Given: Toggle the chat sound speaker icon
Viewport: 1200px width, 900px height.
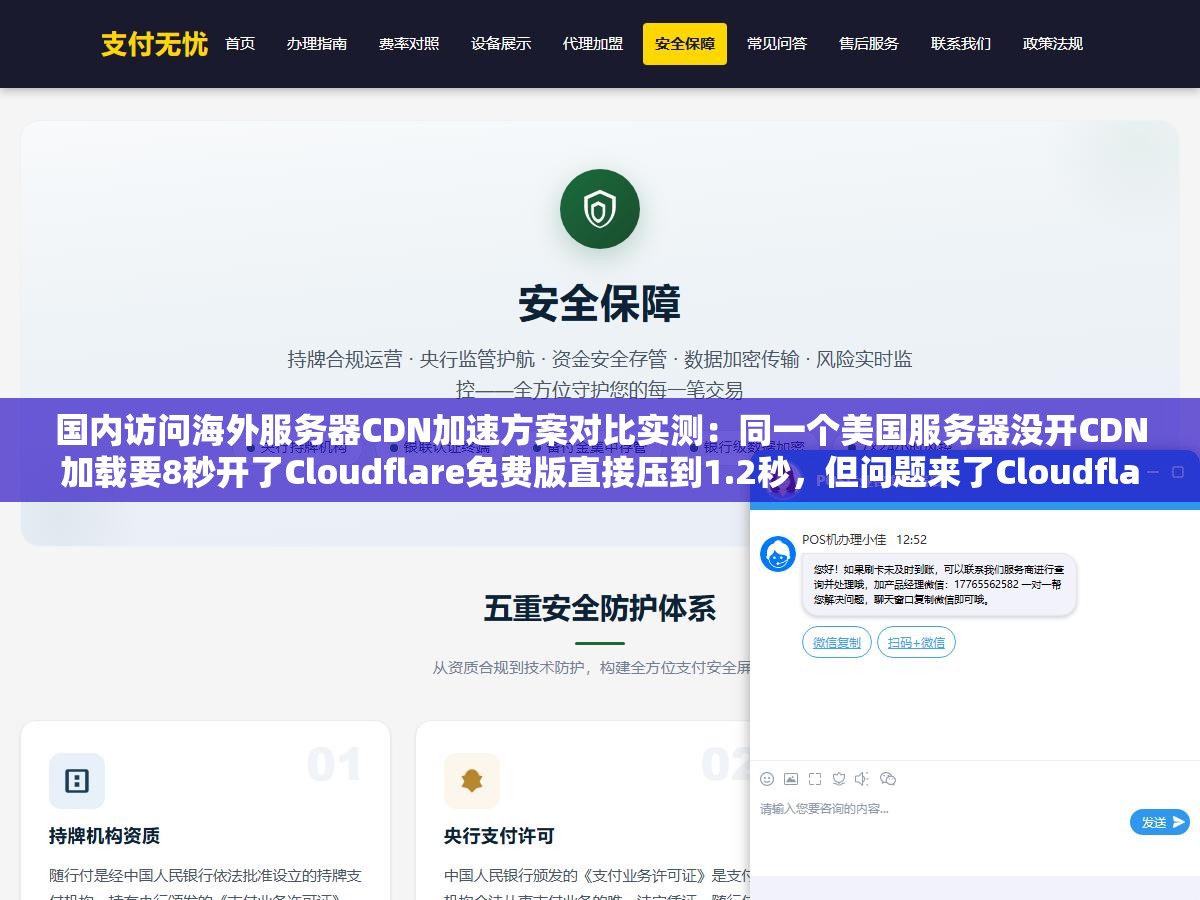Looking at the screenshot, I should click(x=863, y=779).
